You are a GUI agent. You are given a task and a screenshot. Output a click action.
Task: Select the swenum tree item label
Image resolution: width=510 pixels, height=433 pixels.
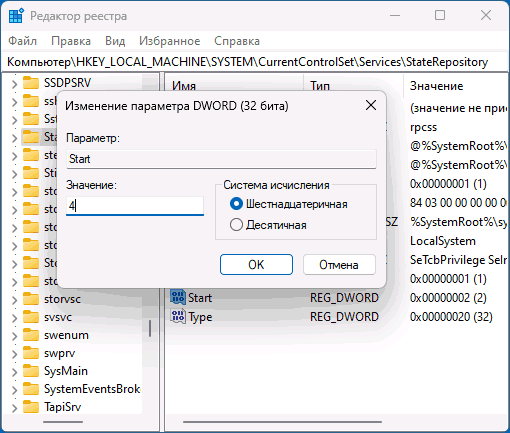66,335
